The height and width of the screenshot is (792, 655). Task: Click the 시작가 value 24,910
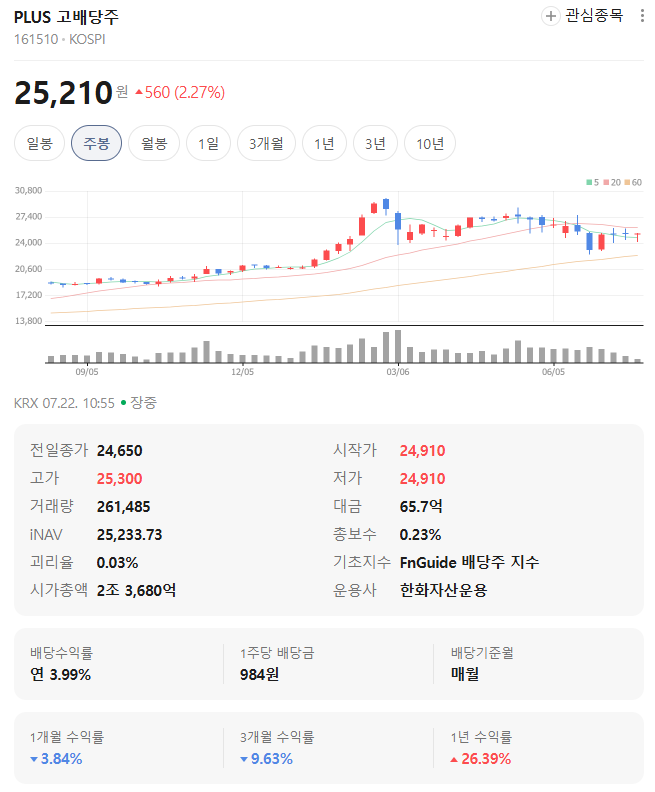(423, 451)
